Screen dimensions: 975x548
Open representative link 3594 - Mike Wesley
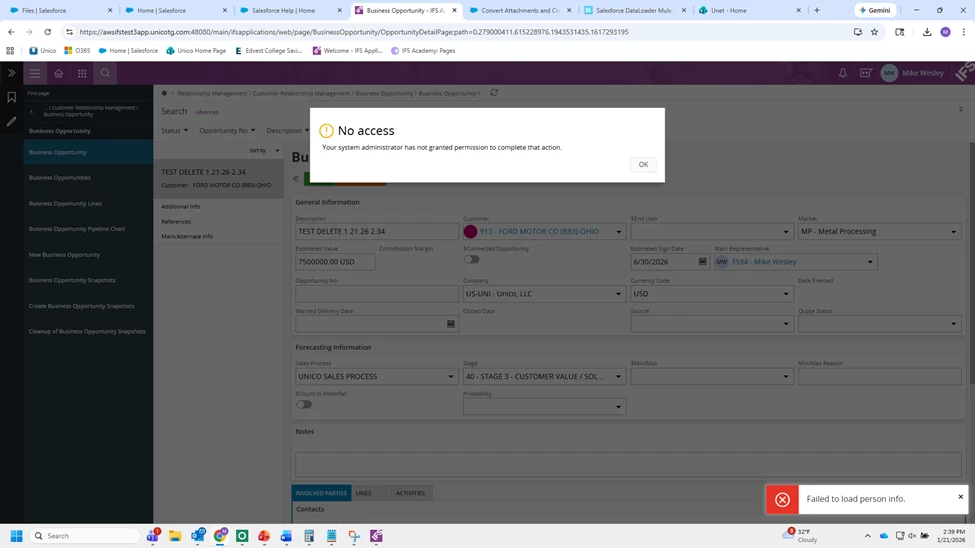click(x=764, y=262)
